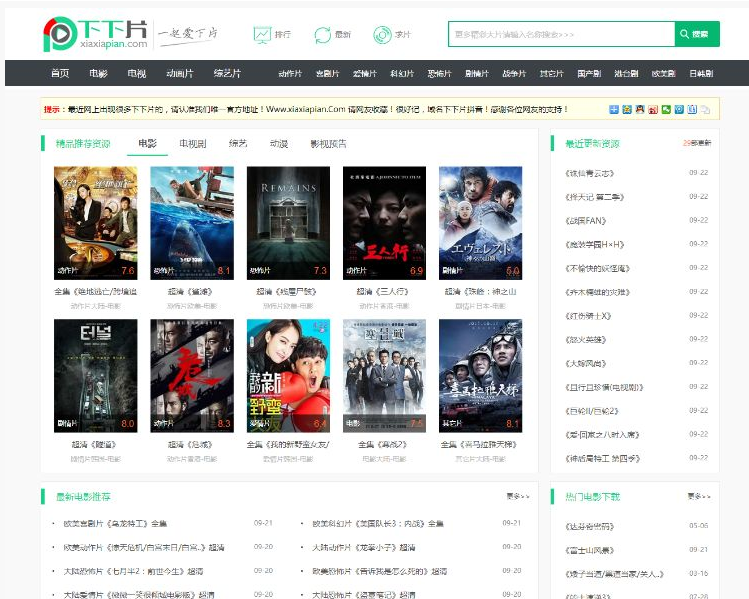Switch to the 电影 recommendation tab
The height and width of the screenshot is (599, 749).
click(147, 143)
